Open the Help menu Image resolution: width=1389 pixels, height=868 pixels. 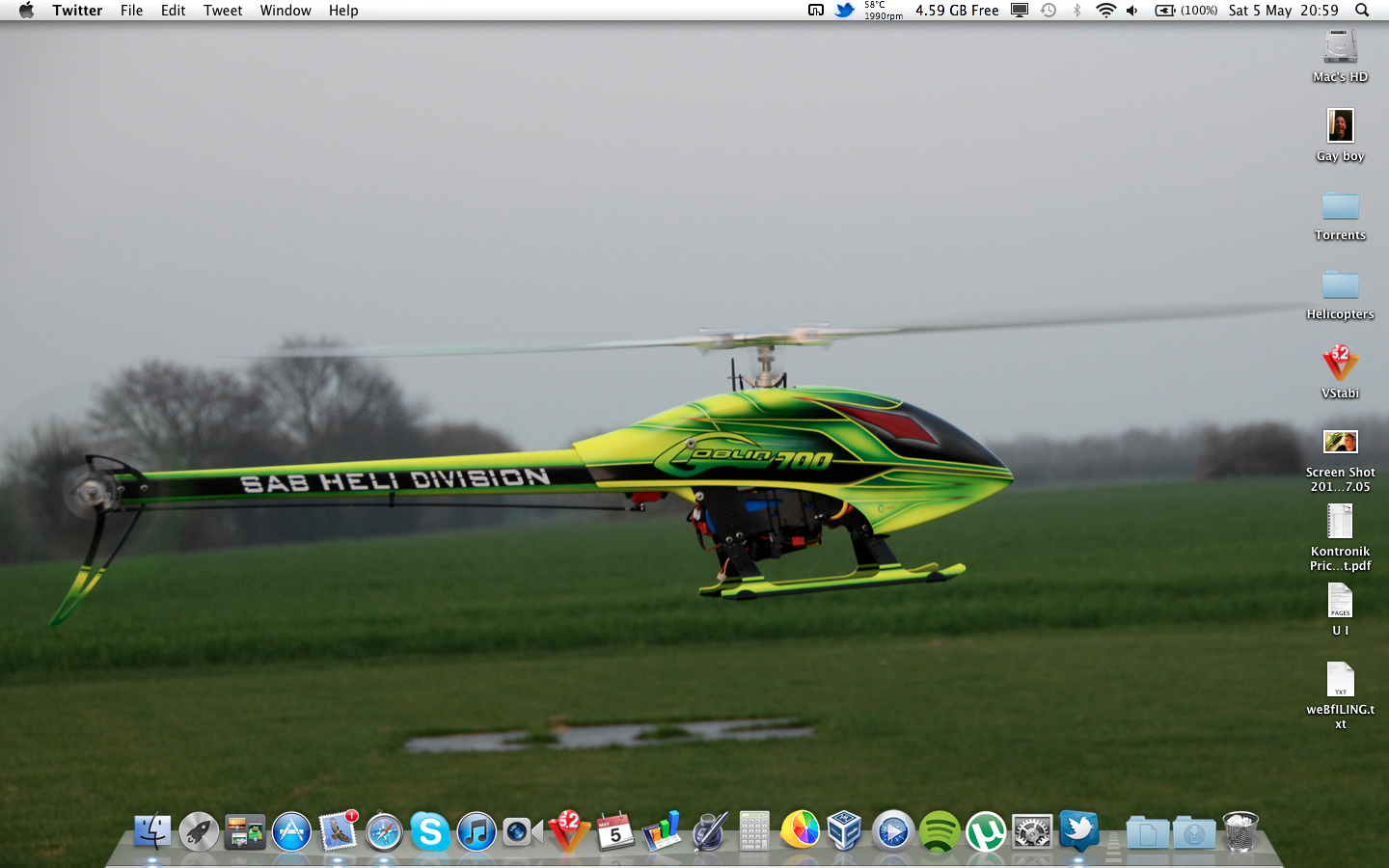click(x=343, y=11)
